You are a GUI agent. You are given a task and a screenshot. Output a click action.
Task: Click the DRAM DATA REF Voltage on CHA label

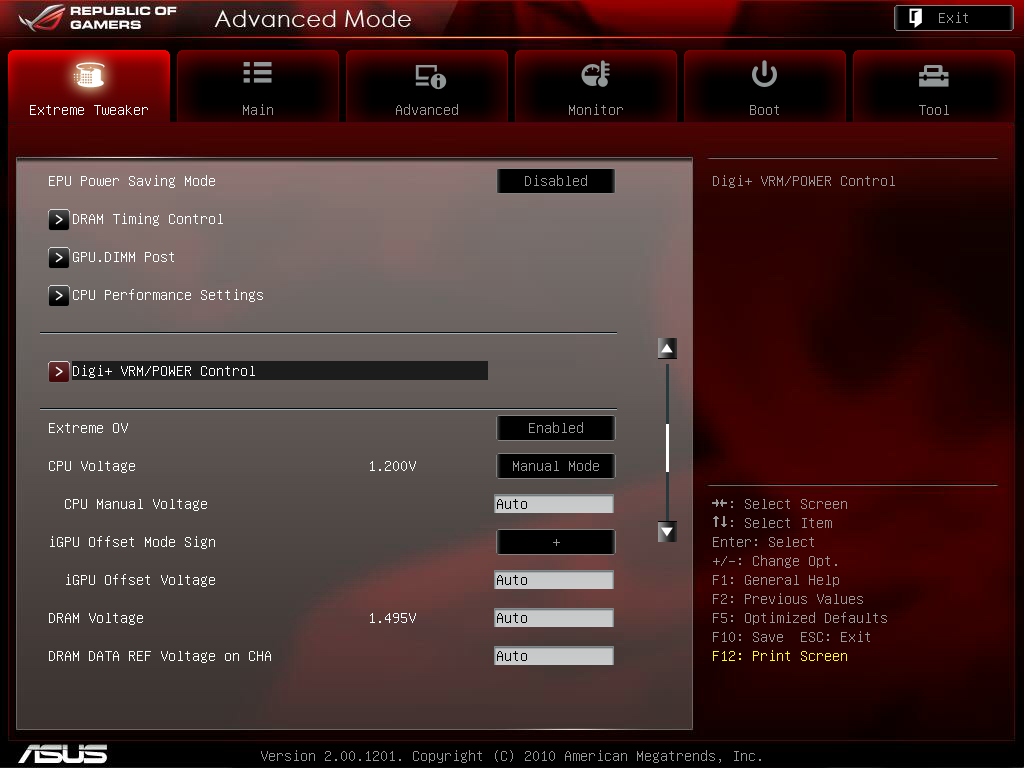pos(160,656)
